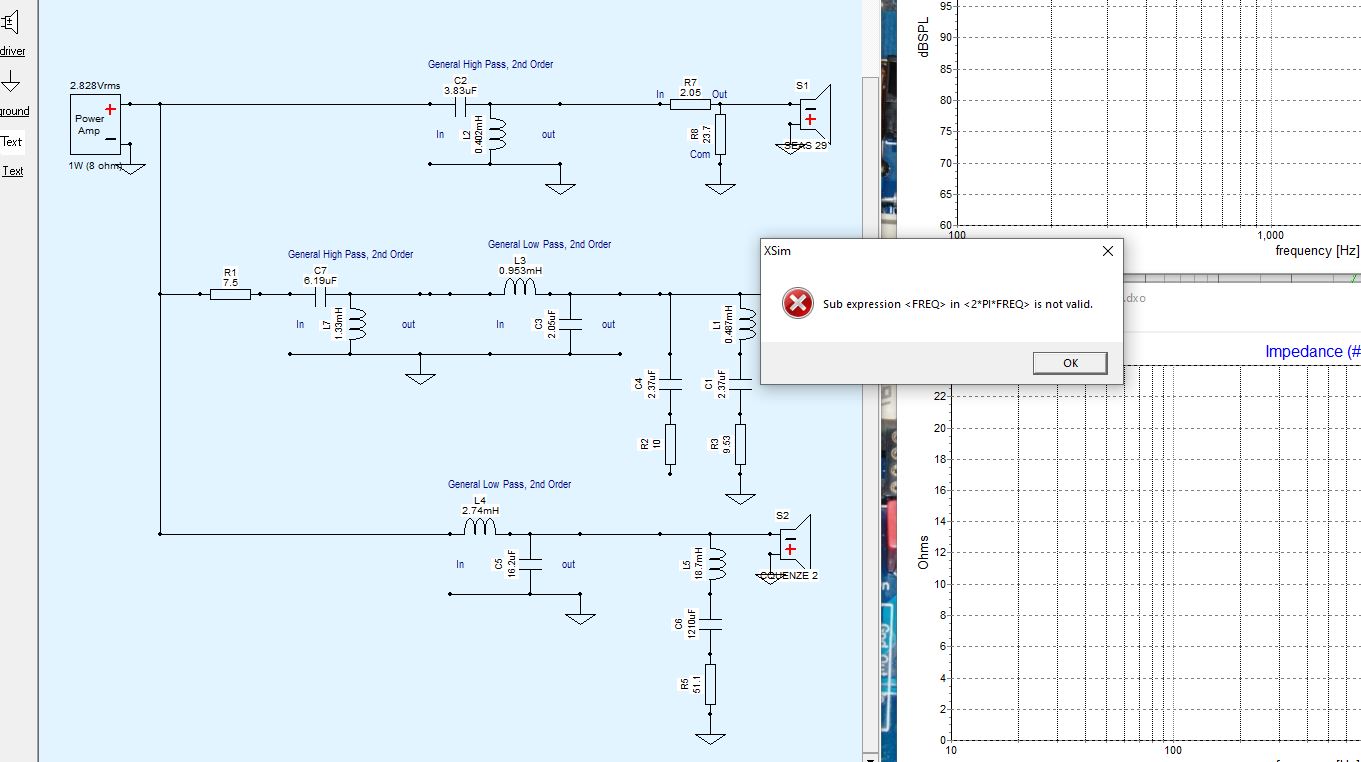Select capacitor C2 3.83uF
The width and height of the screenshot is (1361, 762).
click(461, 104)
